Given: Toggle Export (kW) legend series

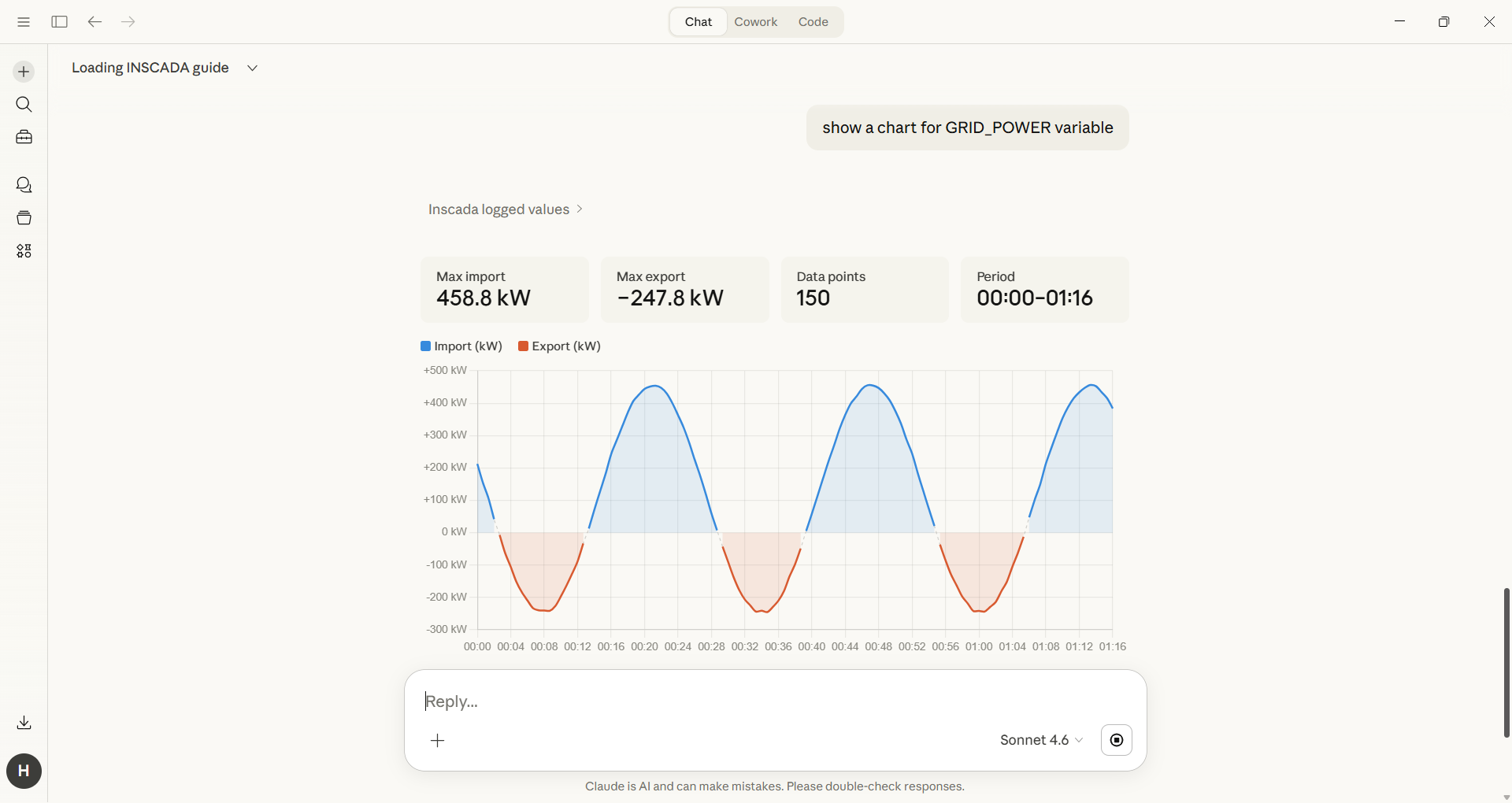Looking at the screenshot, I should [559, 346].
